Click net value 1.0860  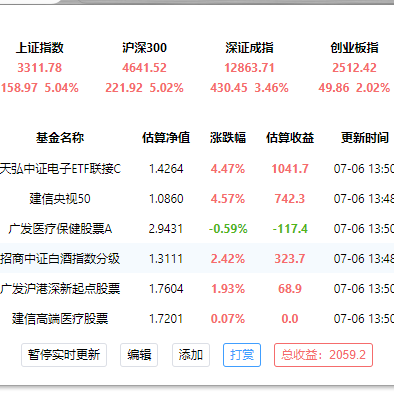pyautogui.click(x=166, y=199)
